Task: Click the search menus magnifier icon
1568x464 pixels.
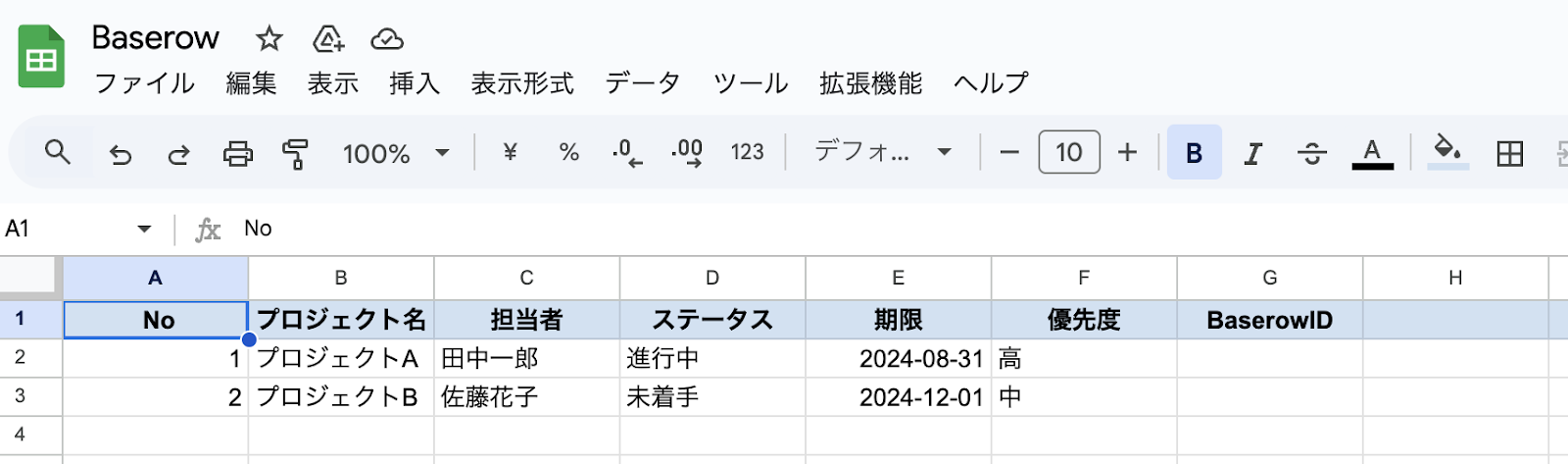Action: point(58,152)
